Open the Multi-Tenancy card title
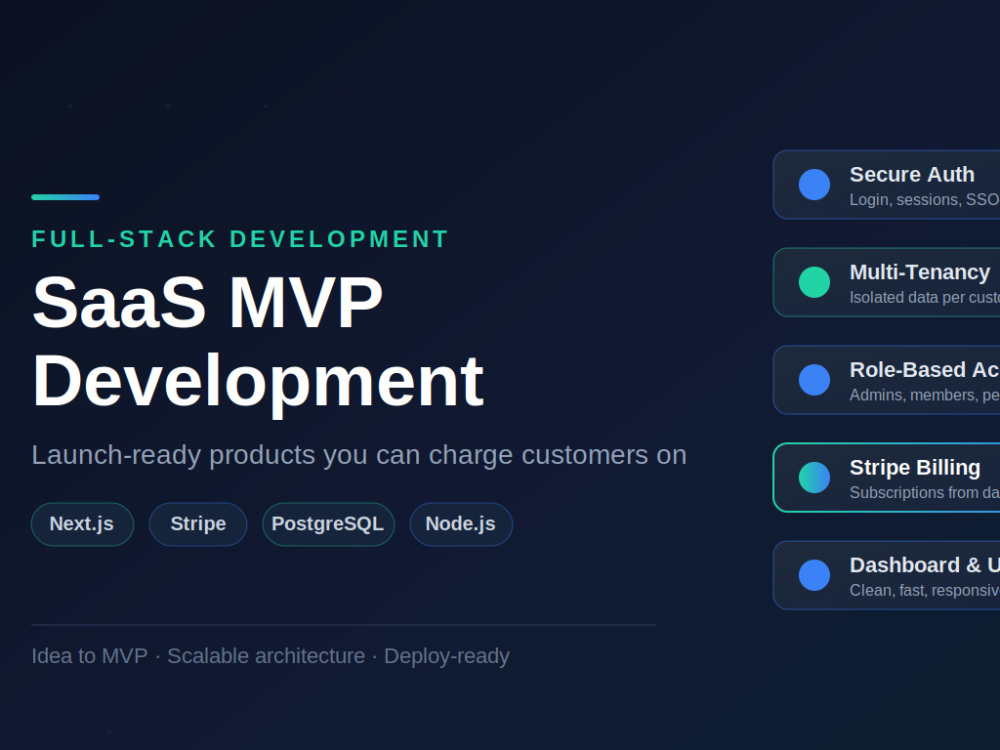1000x750 pixels. (920, 272)
